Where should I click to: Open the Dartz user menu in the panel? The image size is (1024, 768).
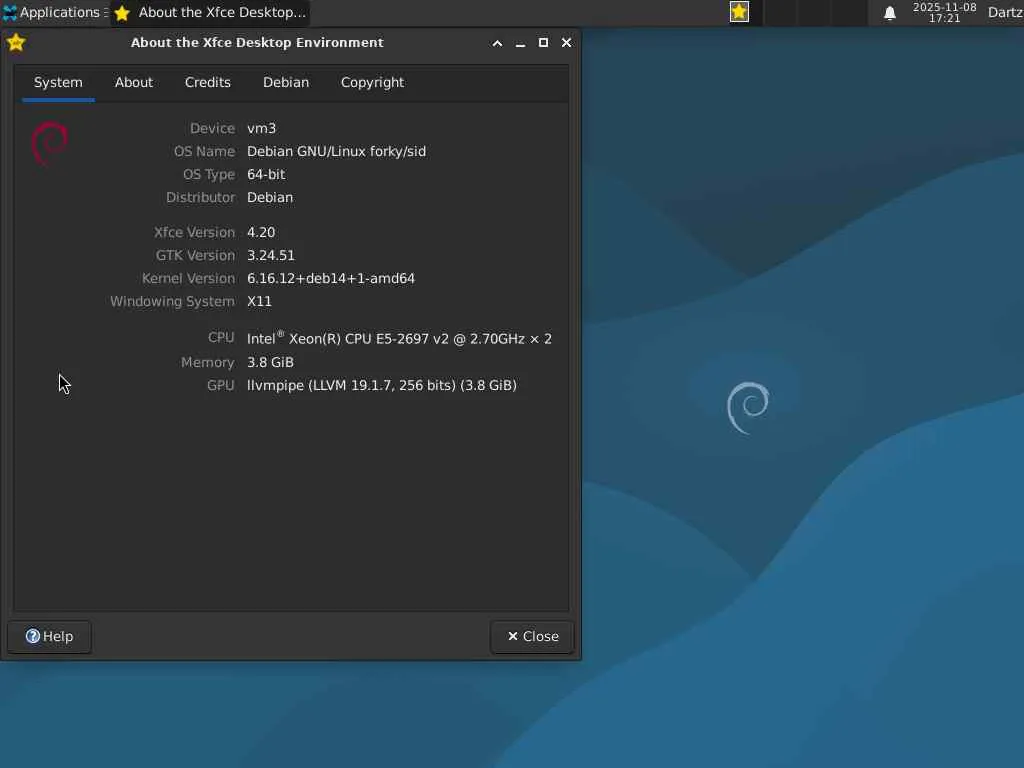pyautogui.click(x=1005, y=12)
